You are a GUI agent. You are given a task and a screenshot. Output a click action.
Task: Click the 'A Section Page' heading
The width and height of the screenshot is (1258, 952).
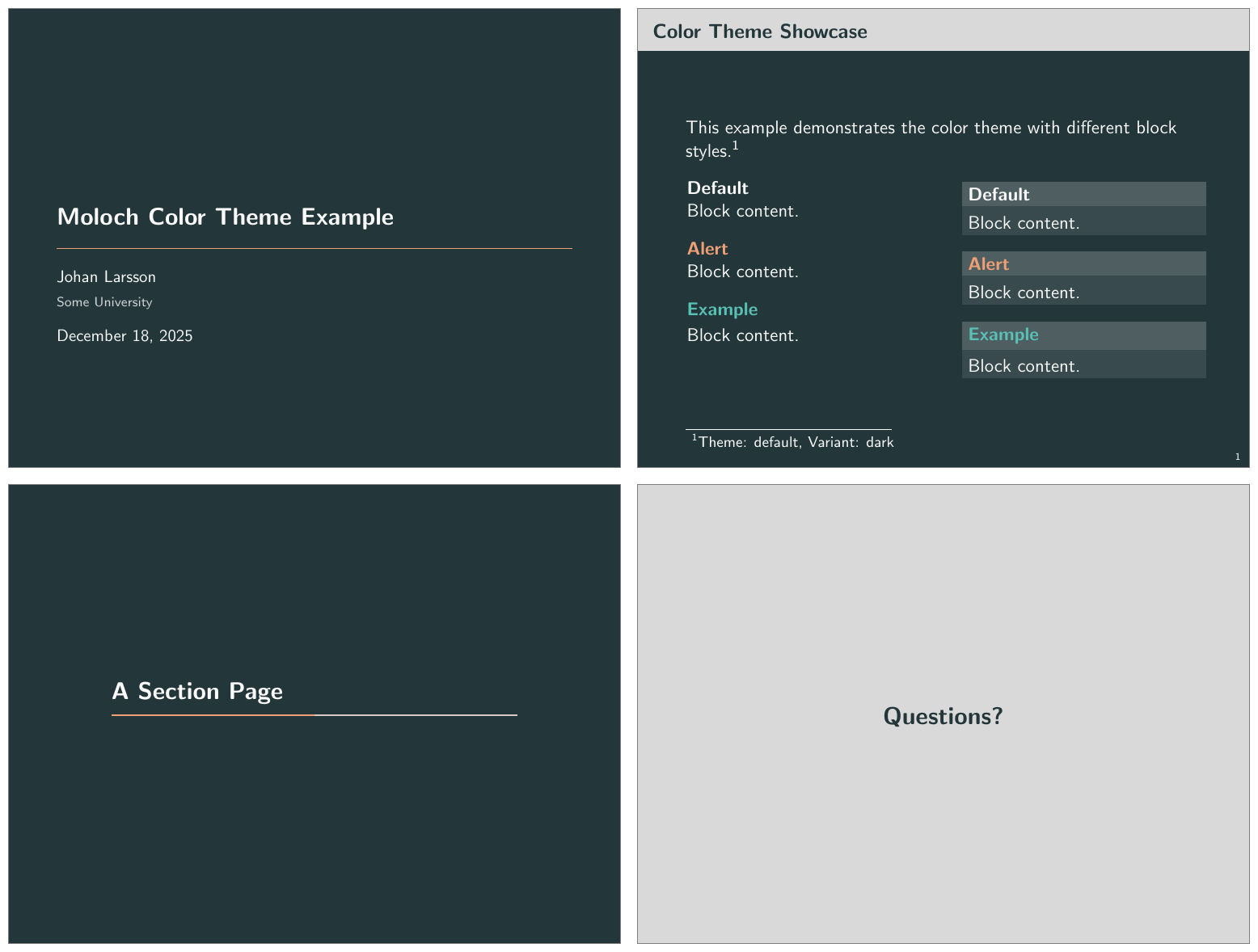pyautogui.click(x=197, y=692)
